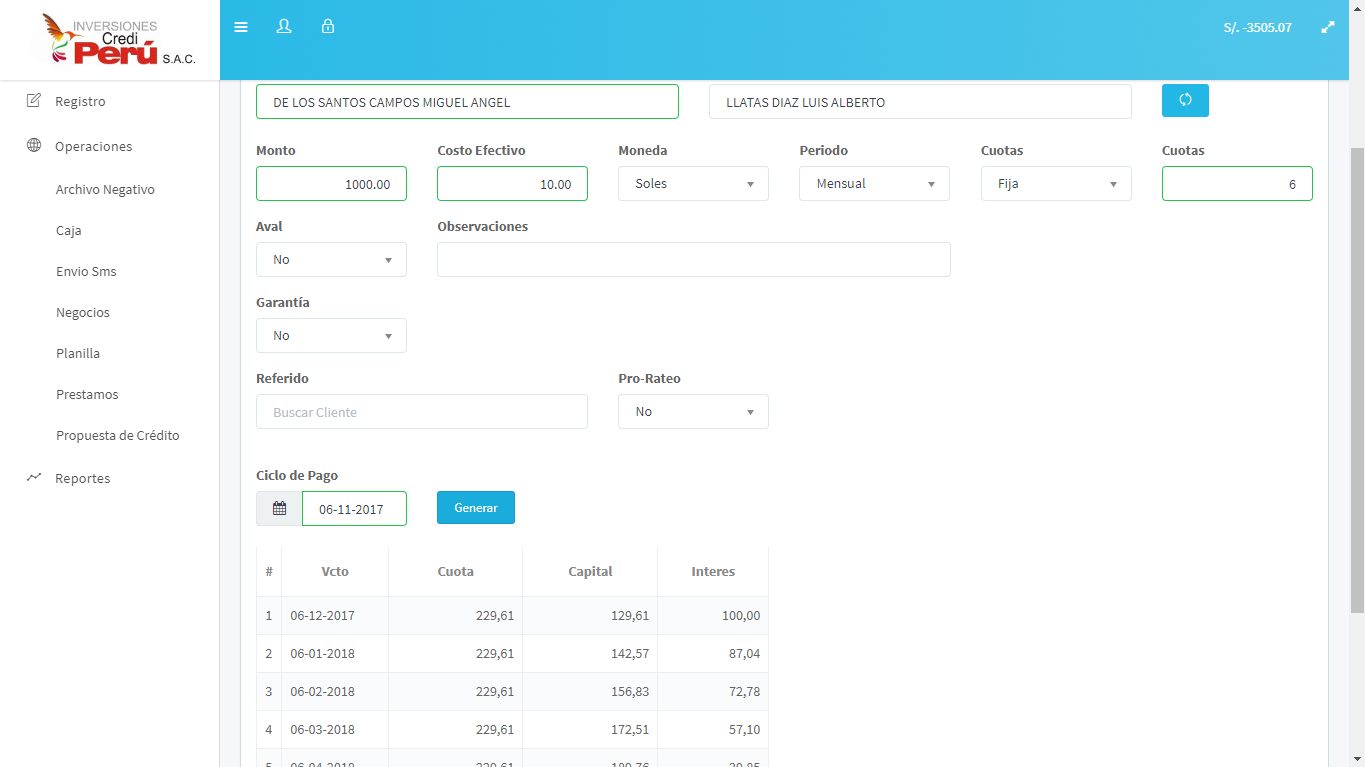1365x767 pixels.
Task: Click the interest value 100,00
Action: coord(741,616)
